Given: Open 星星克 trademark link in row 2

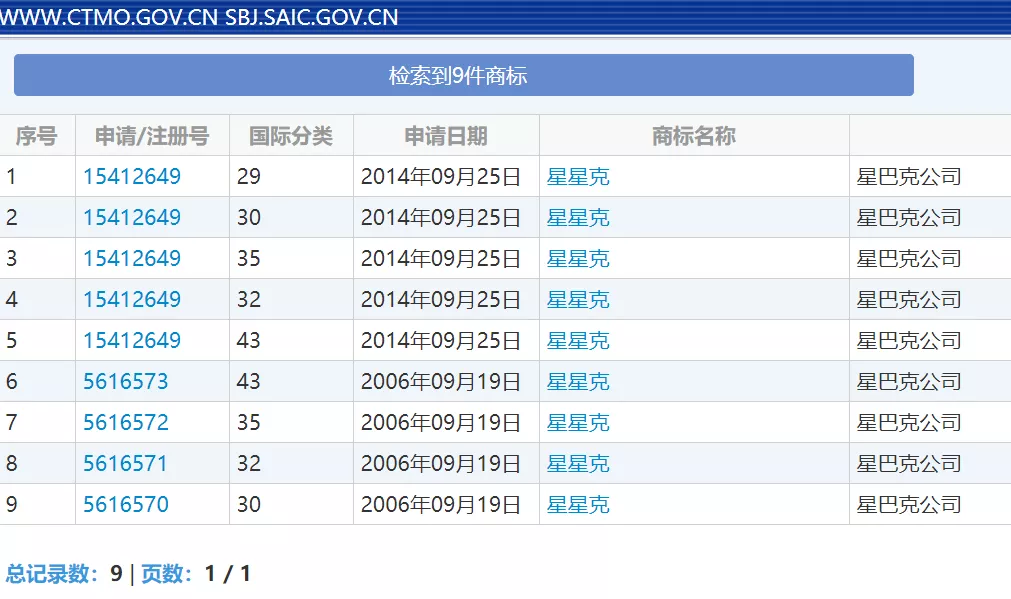Looking at the screenshot, I should point(578,217).
